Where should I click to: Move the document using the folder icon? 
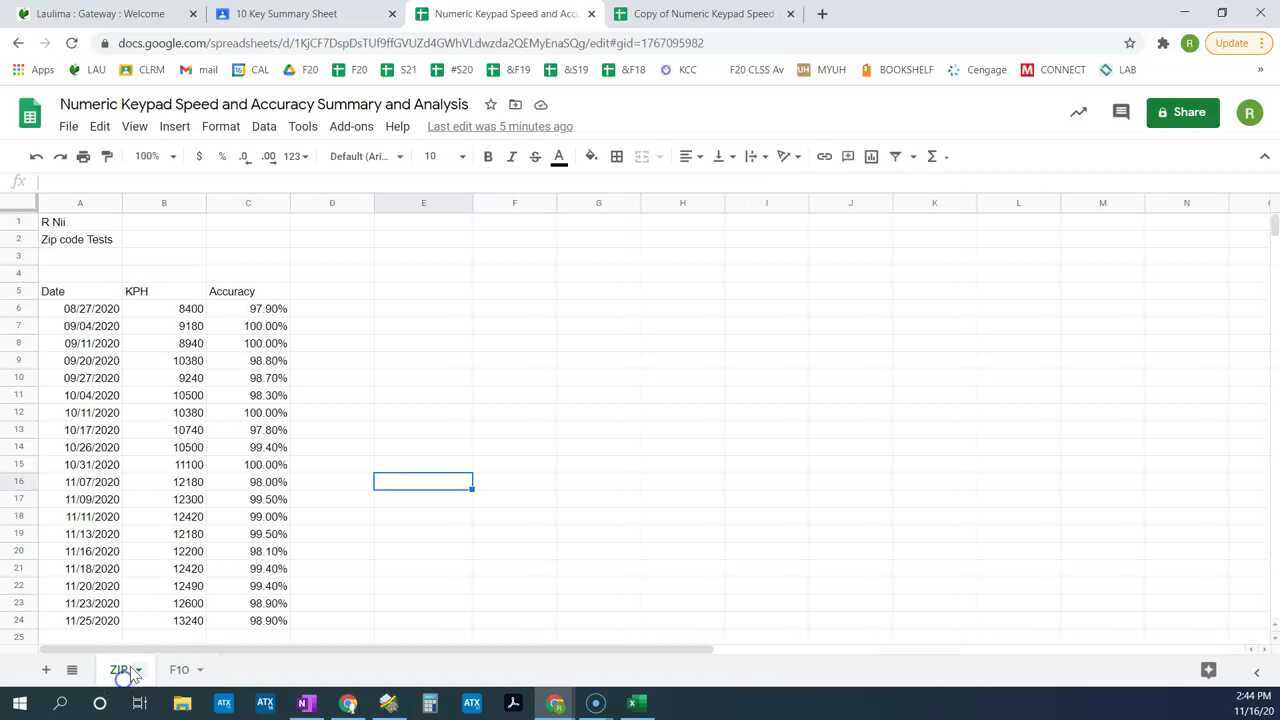516,105
